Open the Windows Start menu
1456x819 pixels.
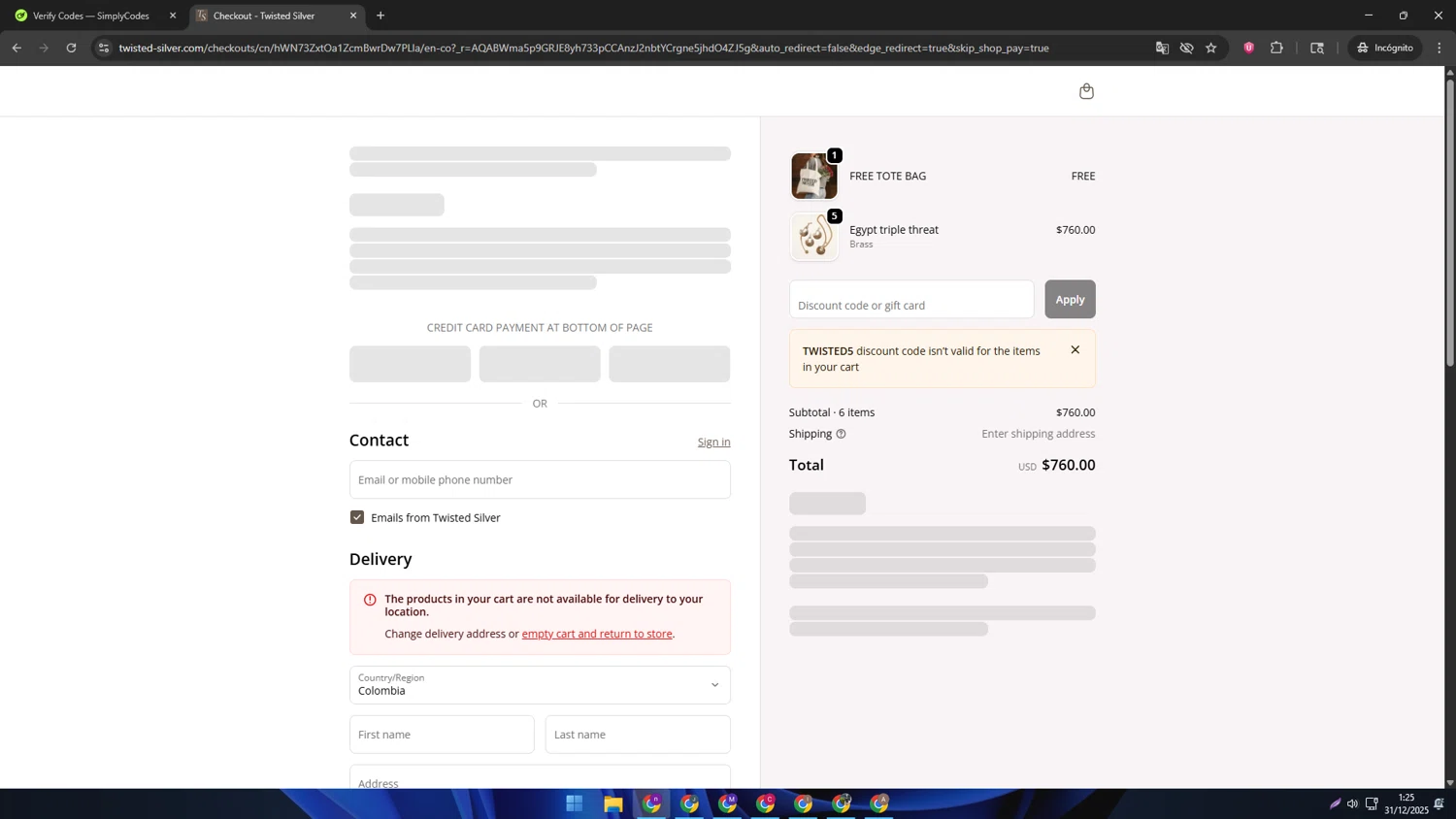coord(575,803)
